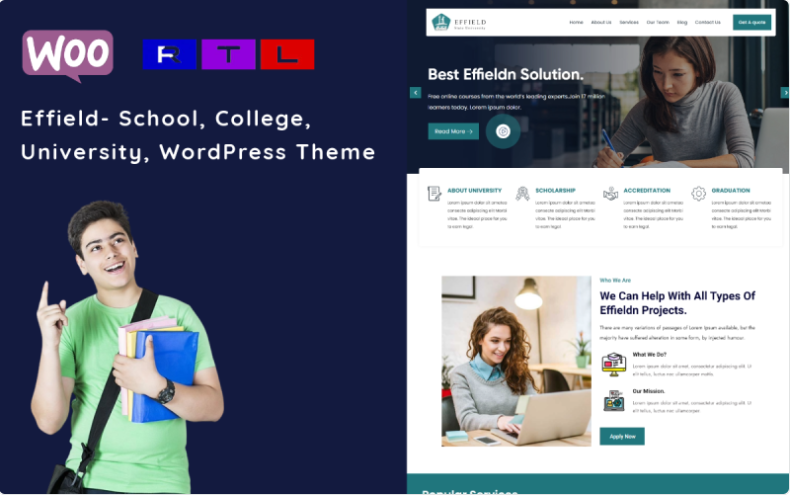Open the About University heading
The height and width of the screenshot is (495, 790).
point(475,191)
